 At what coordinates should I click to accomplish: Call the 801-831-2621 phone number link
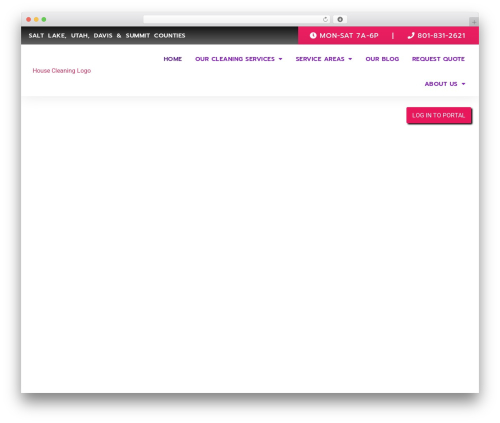tap(441, 35)
